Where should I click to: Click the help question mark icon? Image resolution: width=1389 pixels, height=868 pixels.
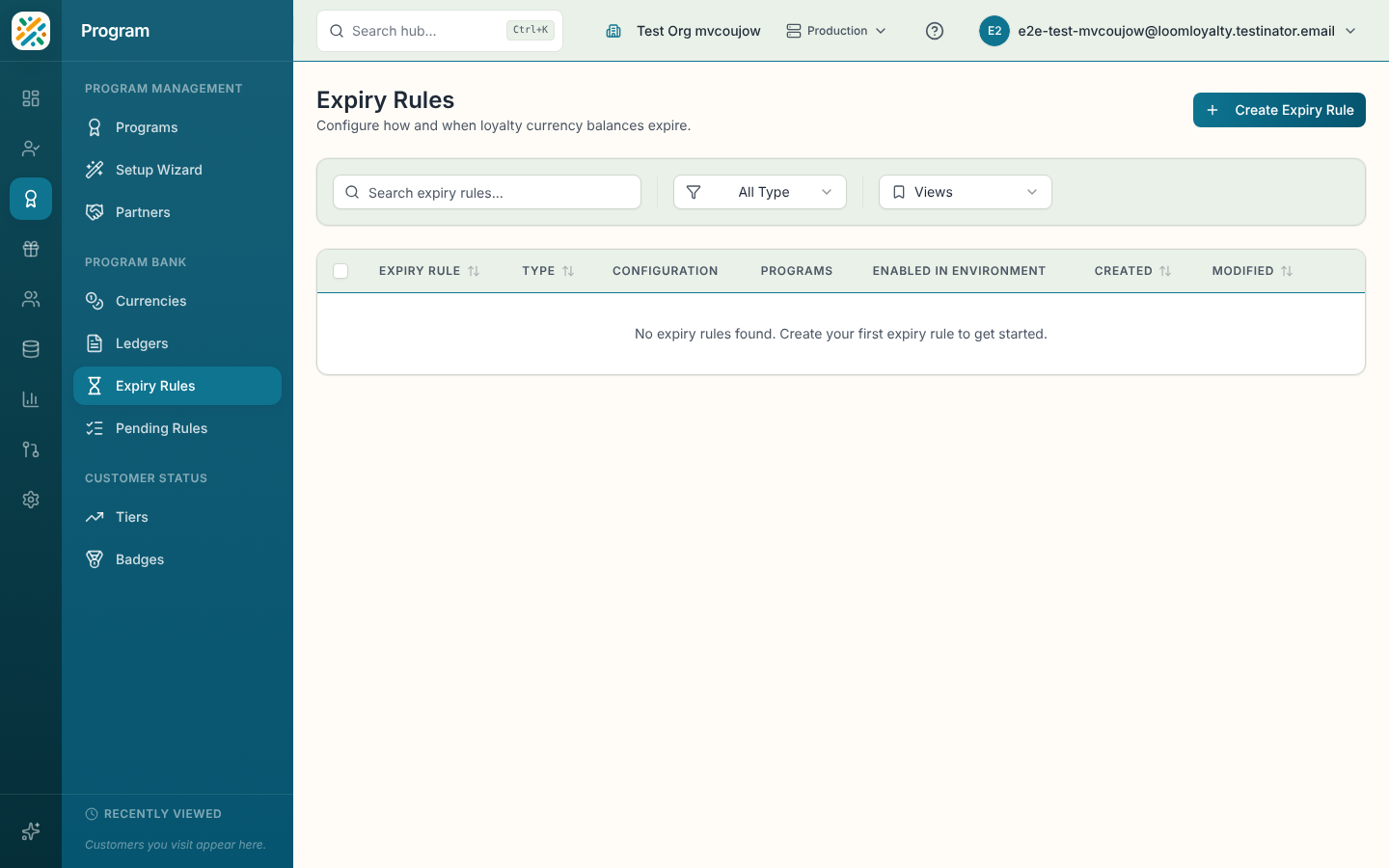pos(935,31)
